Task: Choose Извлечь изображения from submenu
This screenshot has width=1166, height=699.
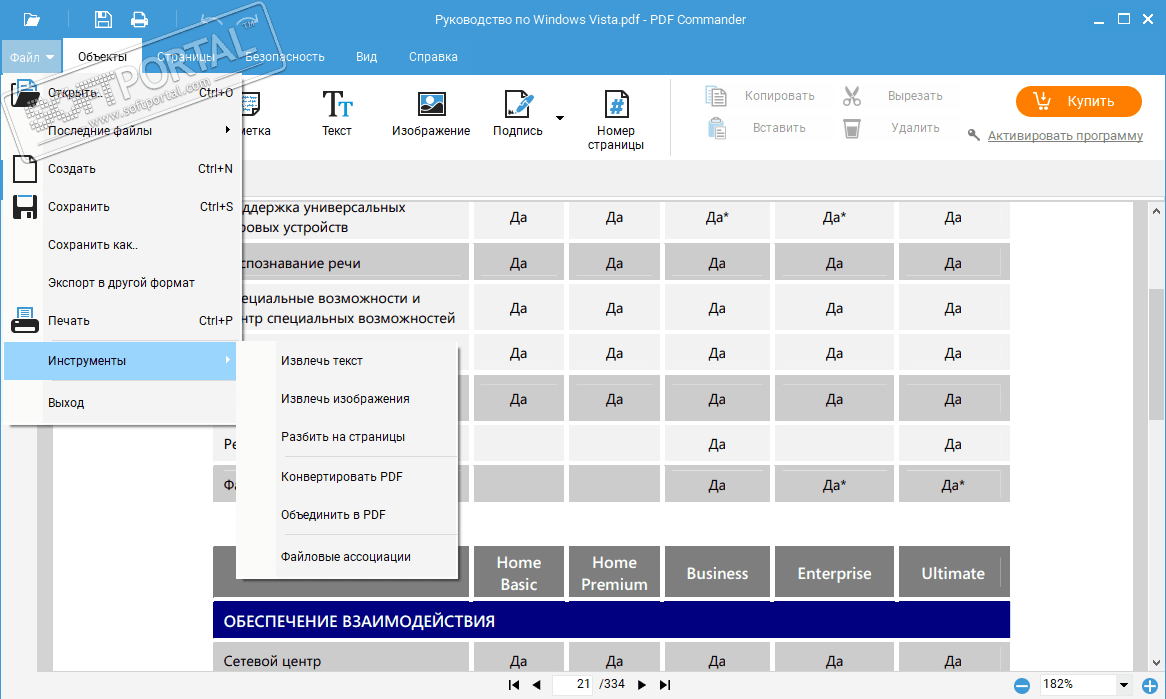Action: click(347, 399)
